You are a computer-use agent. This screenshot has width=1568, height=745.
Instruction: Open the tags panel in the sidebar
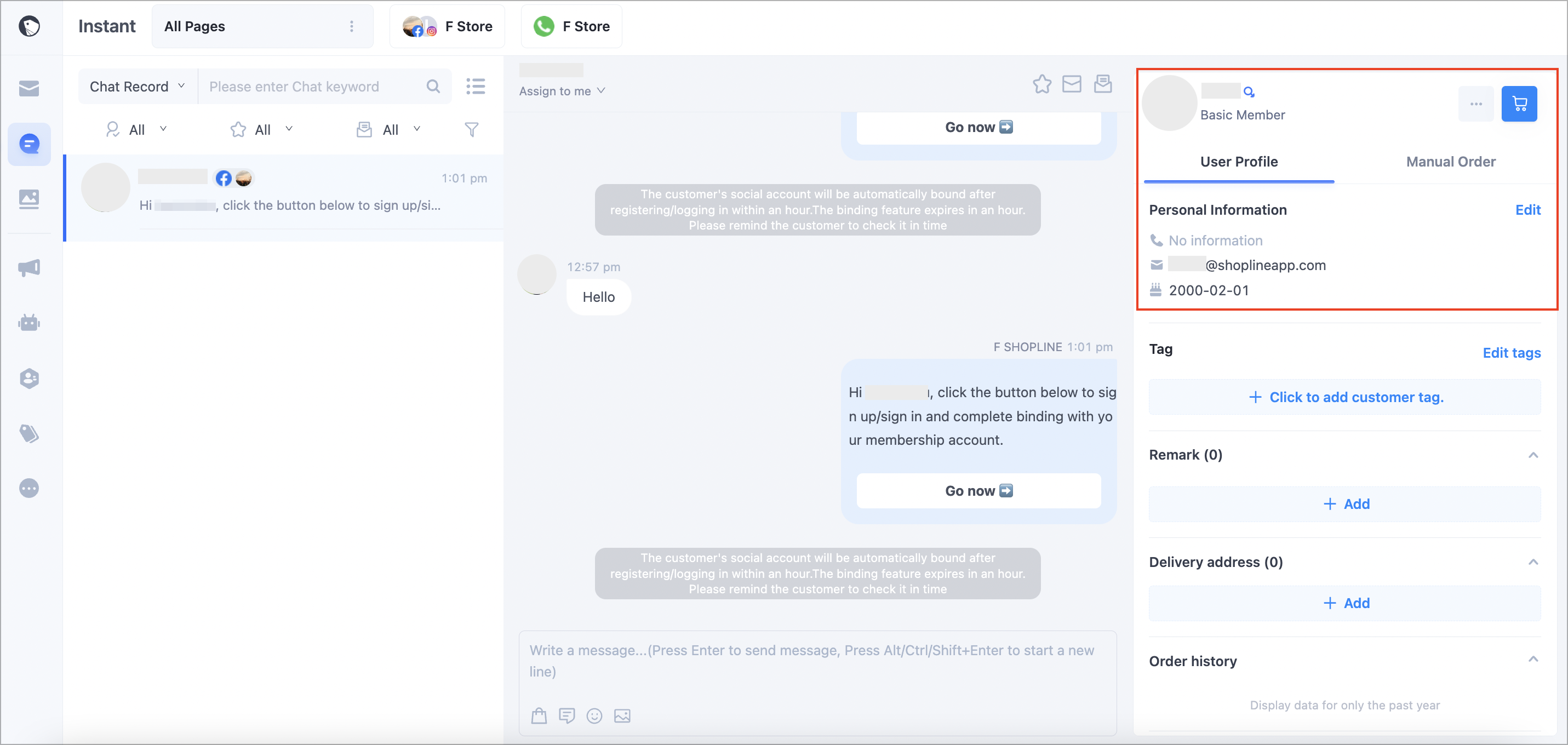[x=29, y=433]
